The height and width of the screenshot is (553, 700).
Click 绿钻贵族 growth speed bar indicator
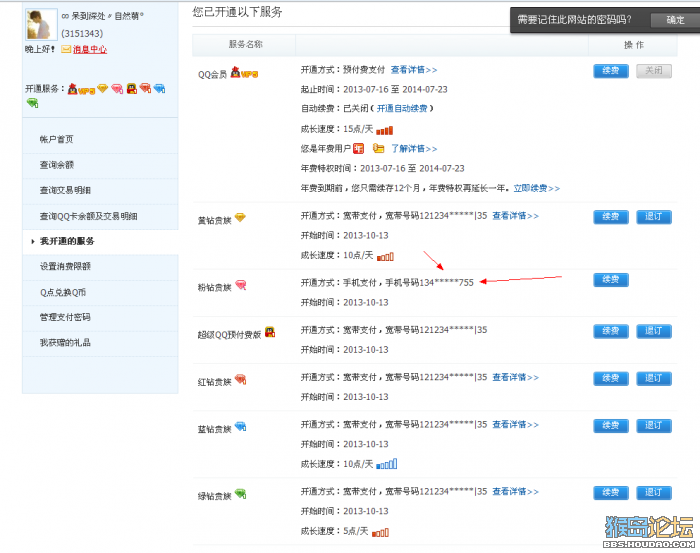(x=380, y=532)
